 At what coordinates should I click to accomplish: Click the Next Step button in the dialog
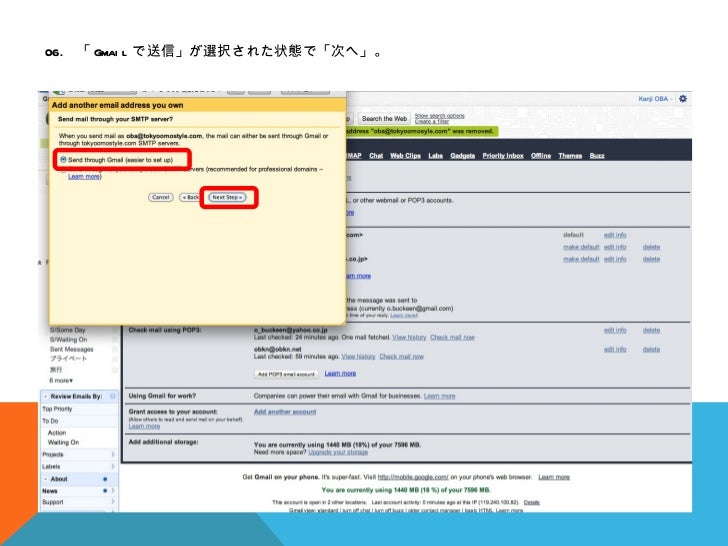227,197
